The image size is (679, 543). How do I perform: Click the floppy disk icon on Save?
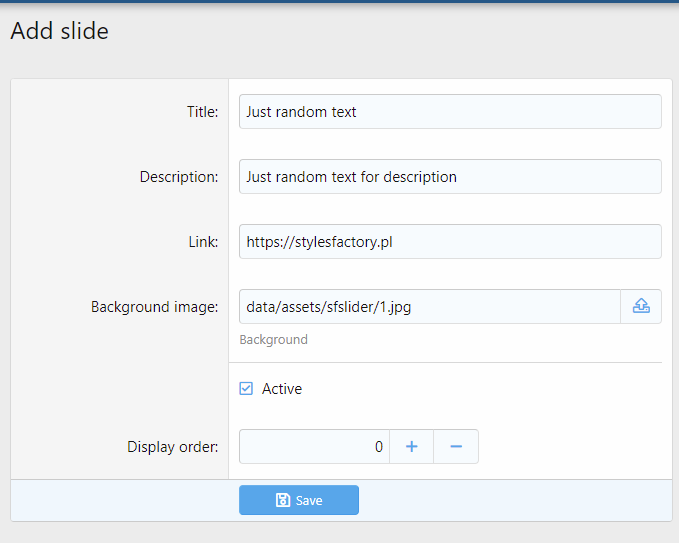pyautogui.click(x=283, y=500)
